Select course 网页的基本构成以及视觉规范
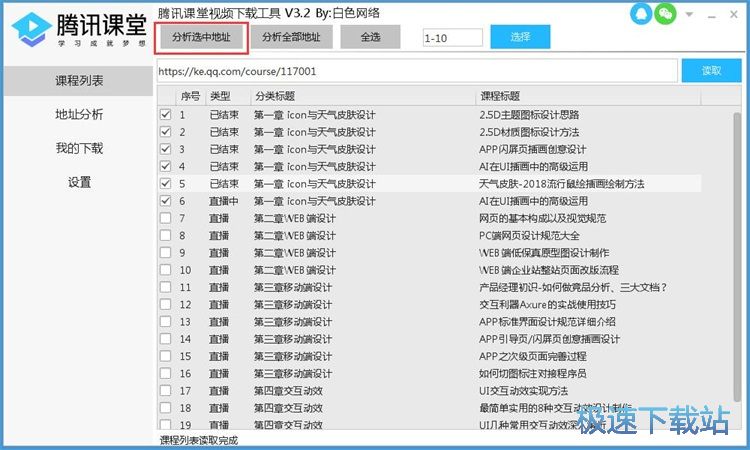 coord(542,218)
